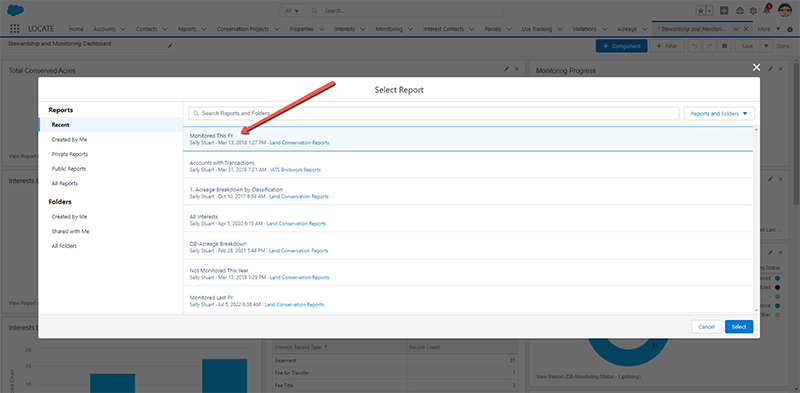Remove the Total Conserved Acres component
The width and height of the screenshot is (800, 393).
[516, 68]
